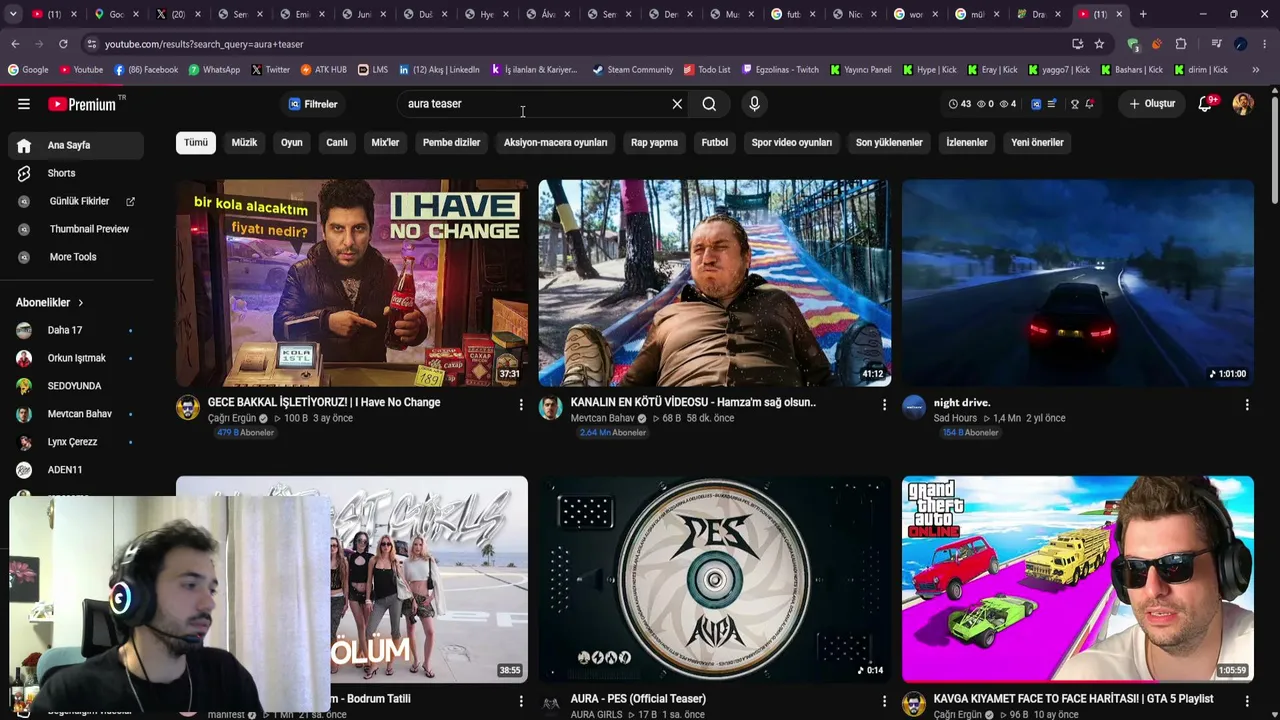Open options menu for 'KANALIN EN KÖTÜ VİDEOSU'

point(884,404)
